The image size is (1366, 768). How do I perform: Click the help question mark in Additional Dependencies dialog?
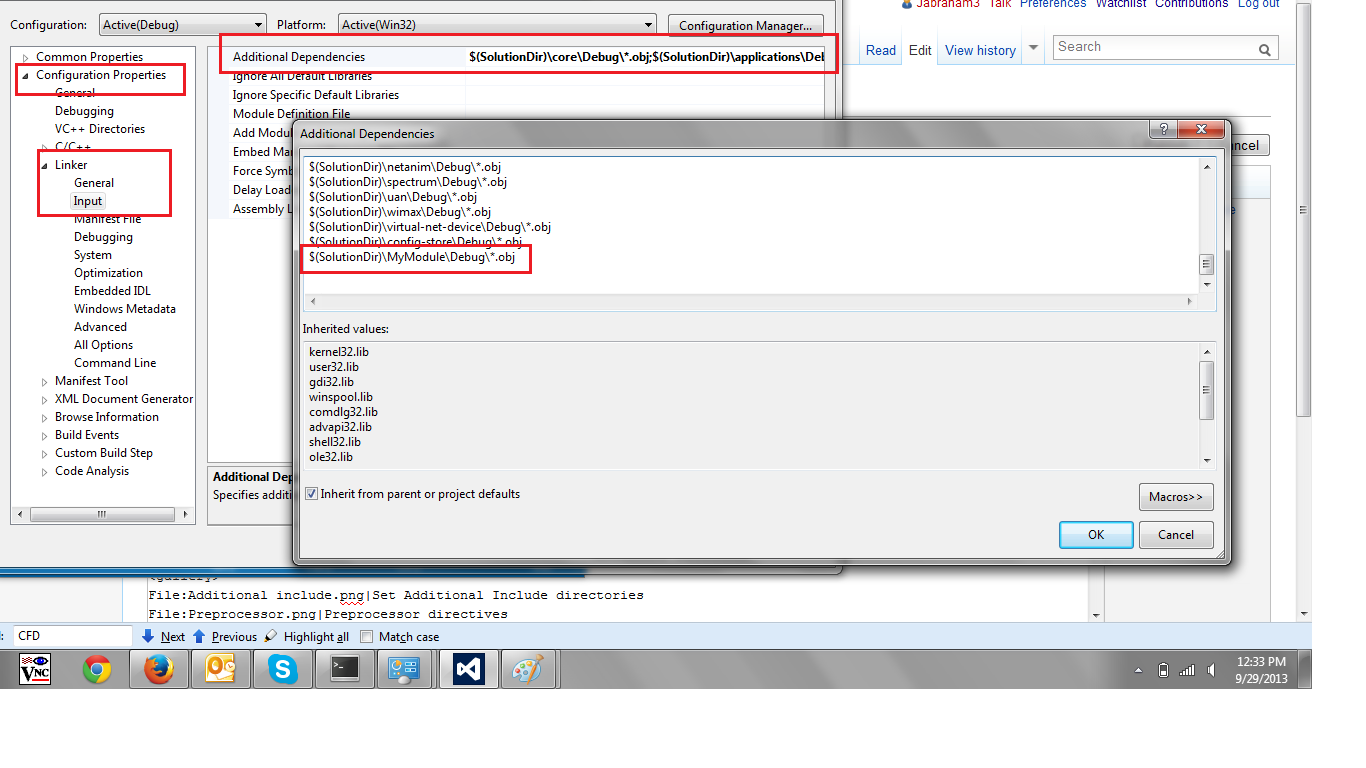click(x=1163, y=130)
